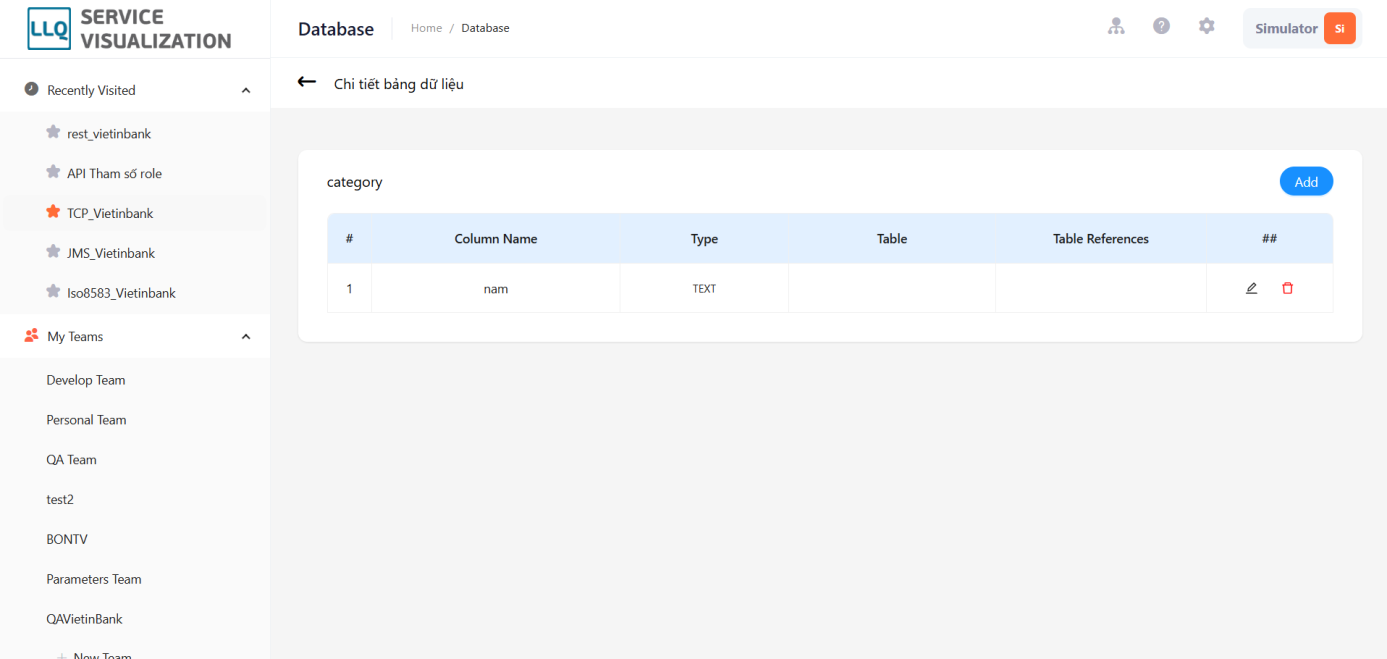Click the blue Add button
Screen dimensions: 1387x659
pos(1306,181)
